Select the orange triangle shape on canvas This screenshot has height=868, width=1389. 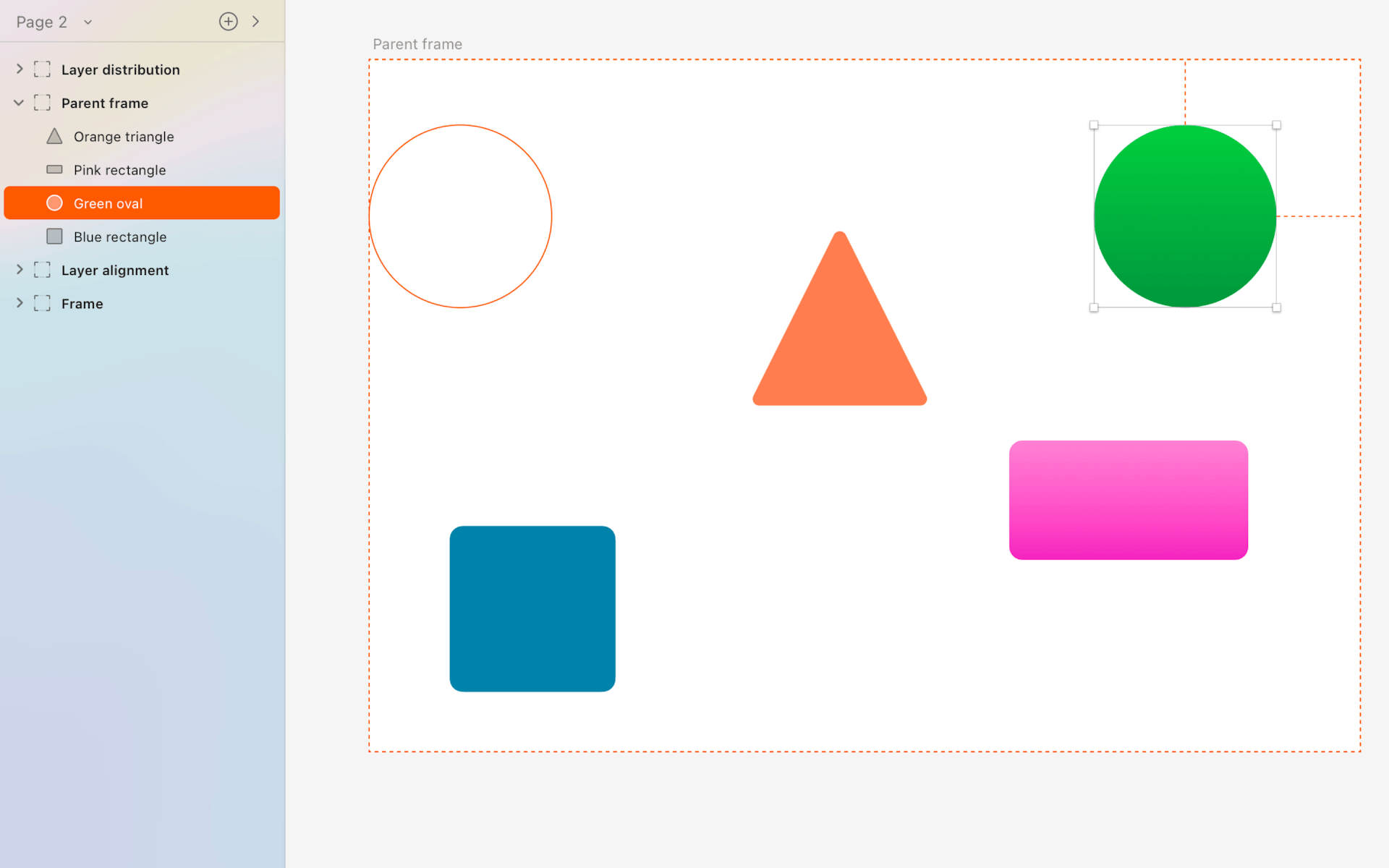click(839, 340)
